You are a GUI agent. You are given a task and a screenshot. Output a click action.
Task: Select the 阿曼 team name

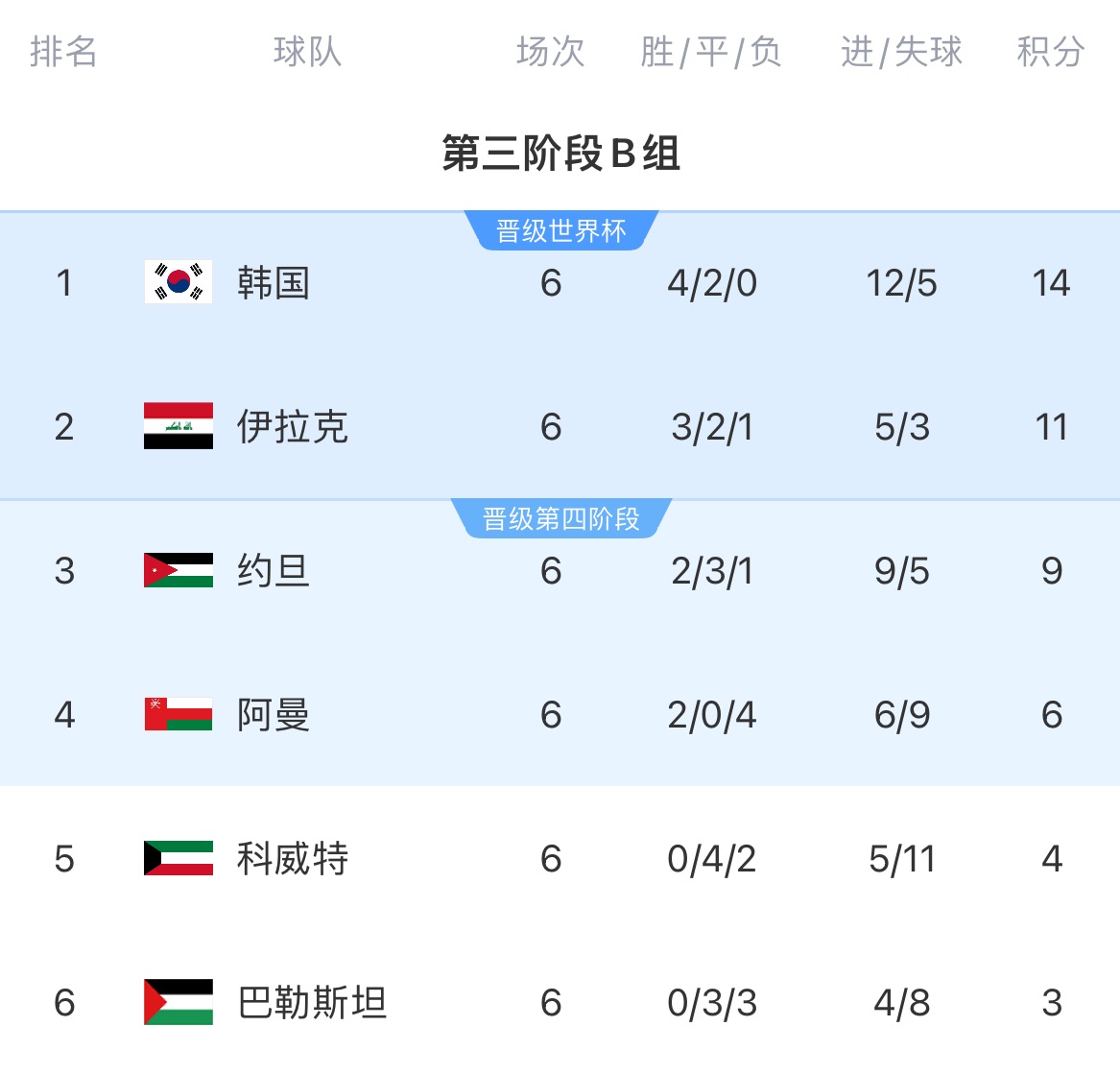click(274, 715)
